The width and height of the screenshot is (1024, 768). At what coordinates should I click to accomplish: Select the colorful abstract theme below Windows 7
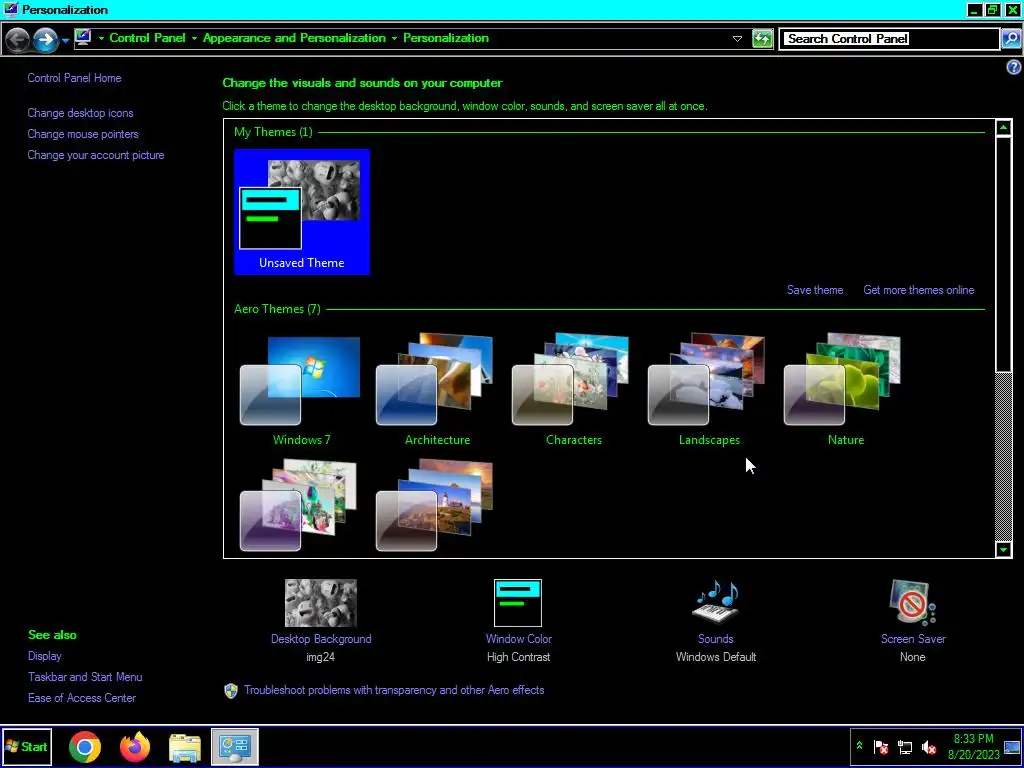tap(298, 505)
